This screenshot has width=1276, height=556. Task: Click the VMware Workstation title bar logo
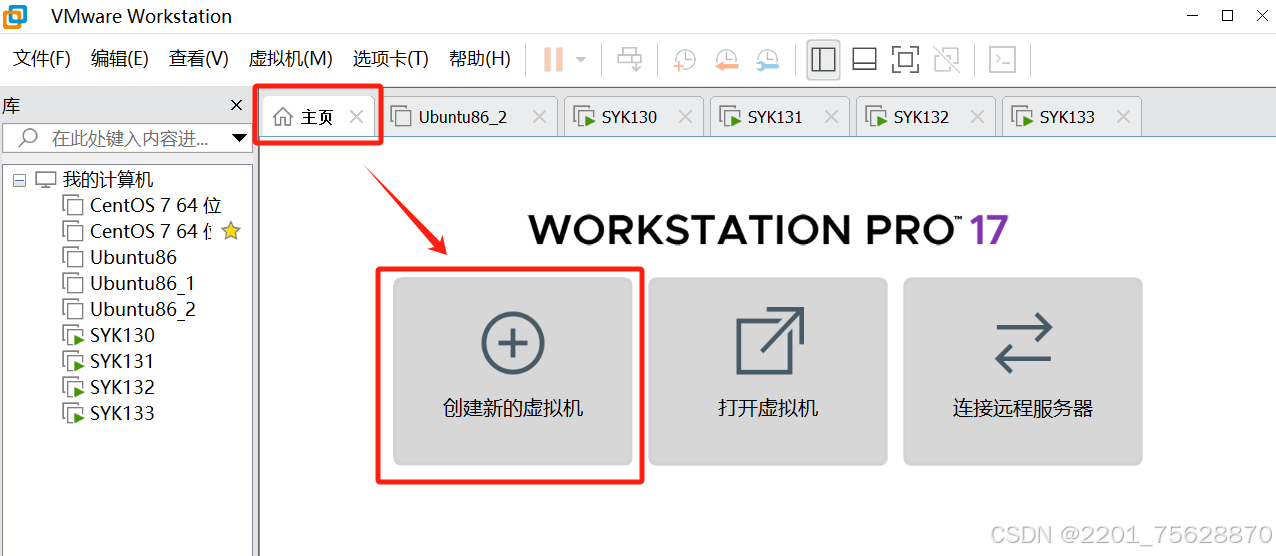tap(16, 16)
